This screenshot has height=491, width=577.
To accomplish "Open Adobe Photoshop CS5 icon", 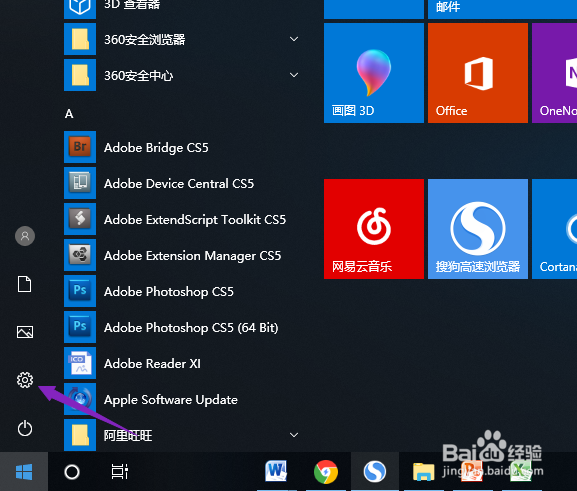I will pyautogui.click(x=80, y=291).
